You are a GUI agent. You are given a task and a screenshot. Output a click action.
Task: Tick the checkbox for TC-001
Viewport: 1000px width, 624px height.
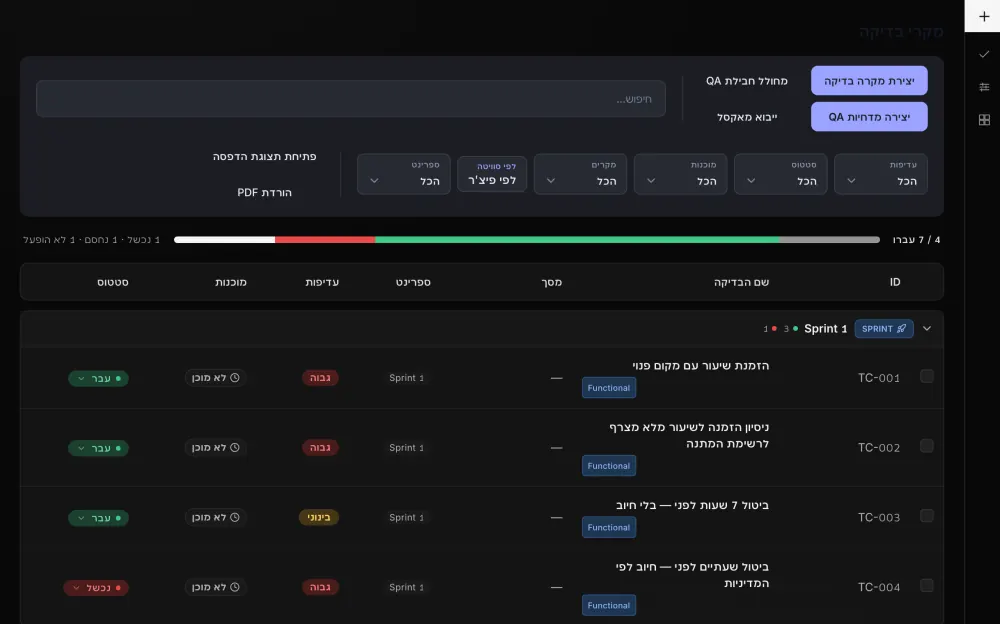[927, 376]
